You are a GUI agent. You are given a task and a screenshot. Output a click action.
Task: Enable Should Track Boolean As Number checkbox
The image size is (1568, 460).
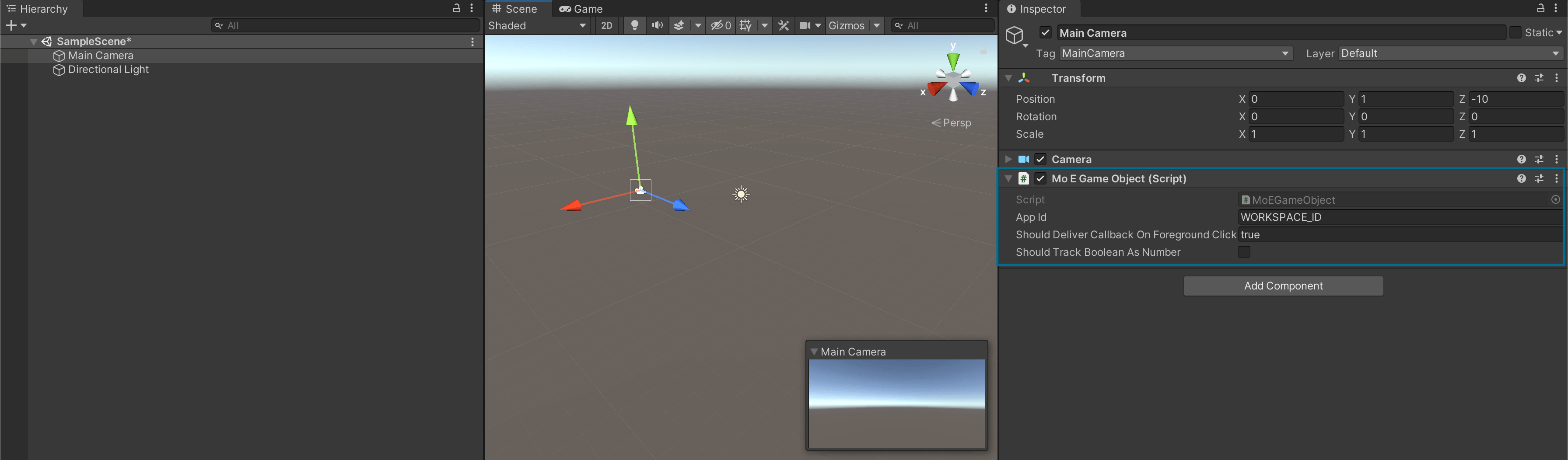coord(1244,252)
